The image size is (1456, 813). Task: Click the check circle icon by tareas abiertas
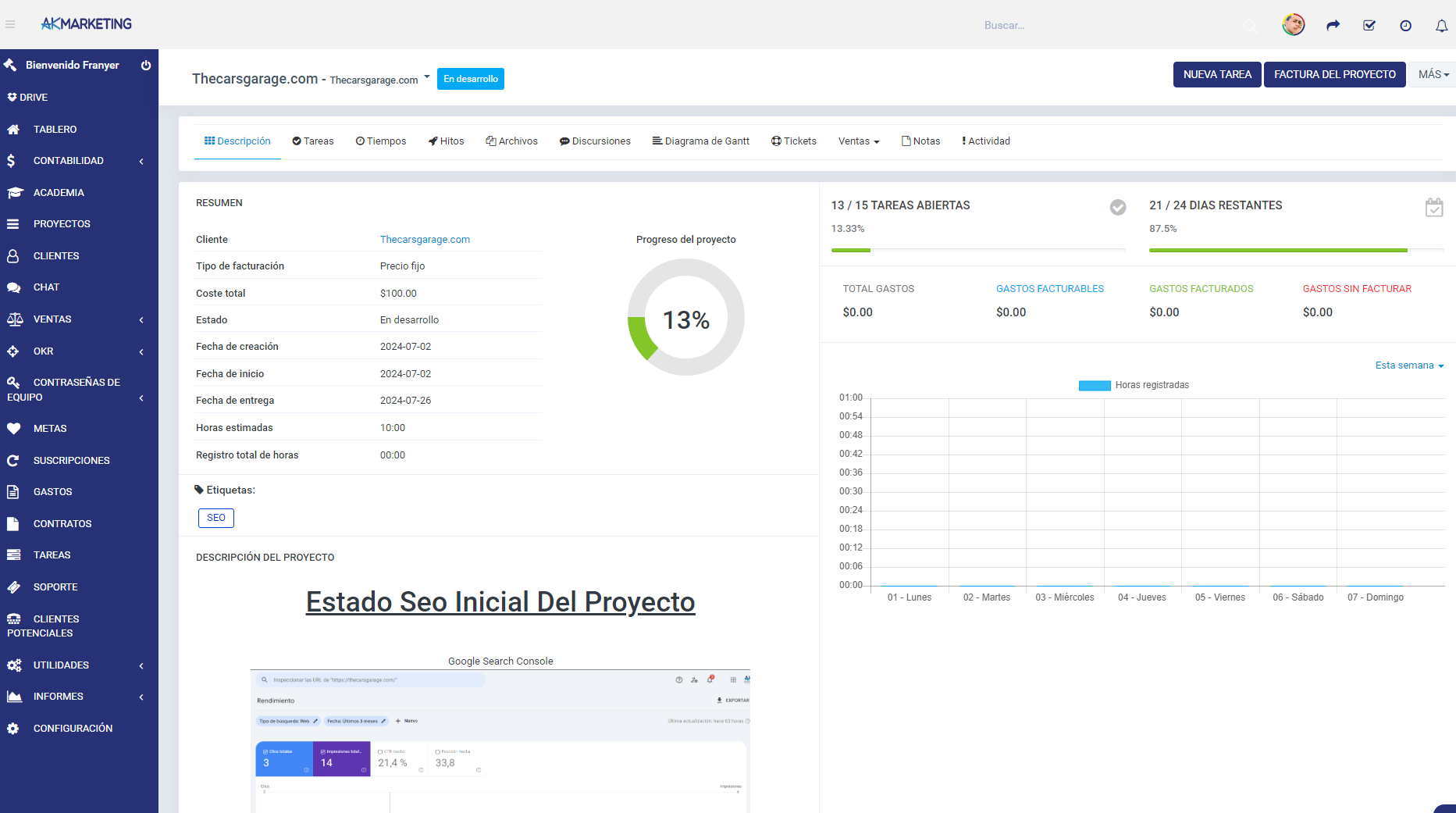click(1118, 207)
